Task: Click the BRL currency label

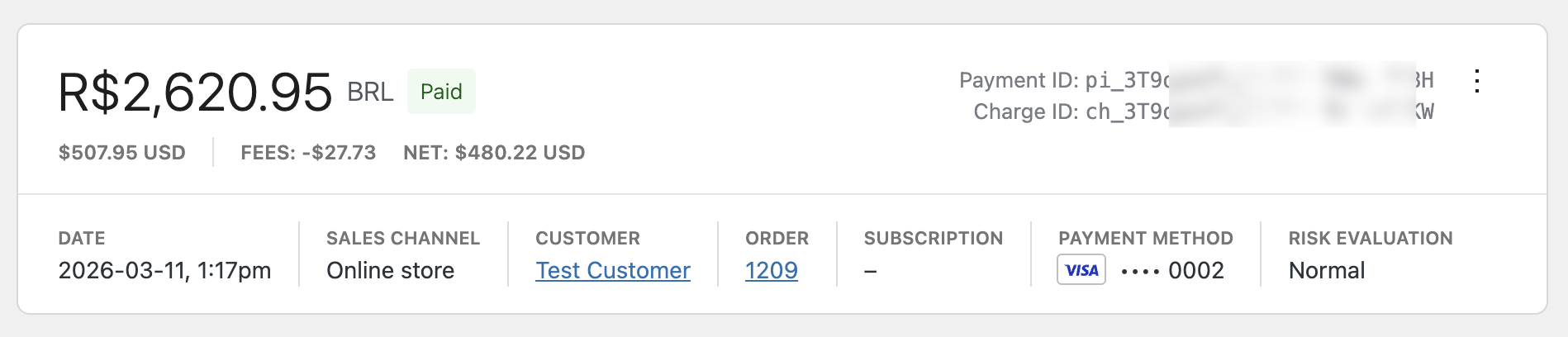Action: coord(369,92)
